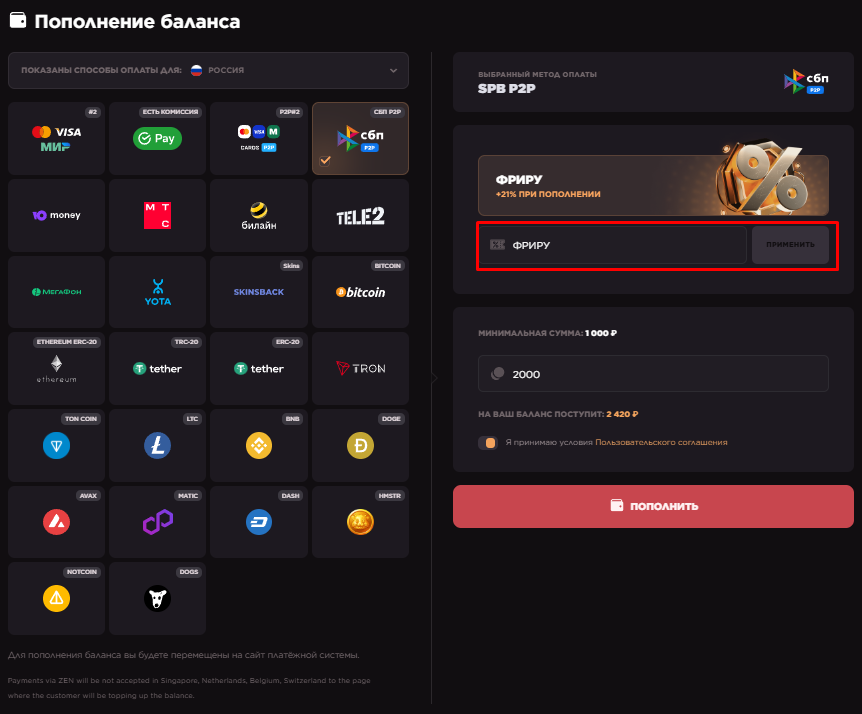Open the Пользовательского соглашения link

[x=661, y=442]
